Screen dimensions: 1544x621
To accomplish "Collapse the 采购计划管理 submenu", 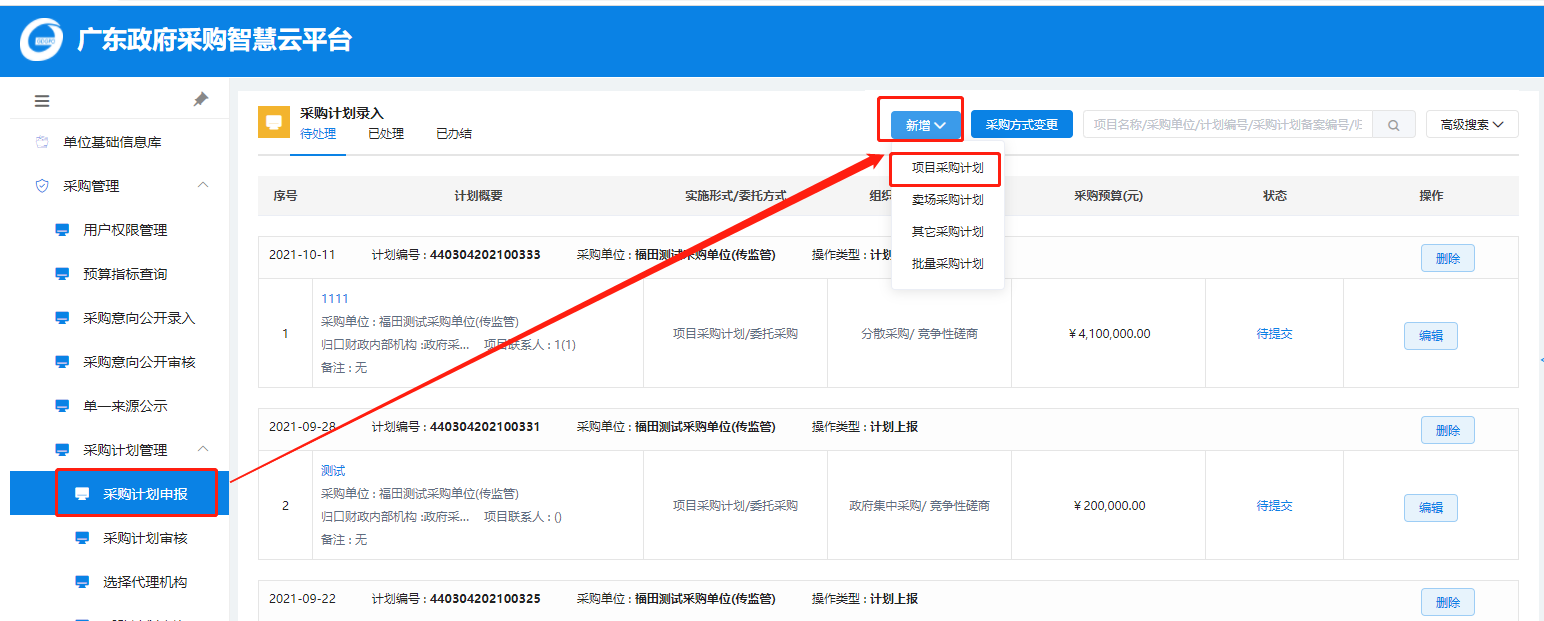I will click(203, 450).
